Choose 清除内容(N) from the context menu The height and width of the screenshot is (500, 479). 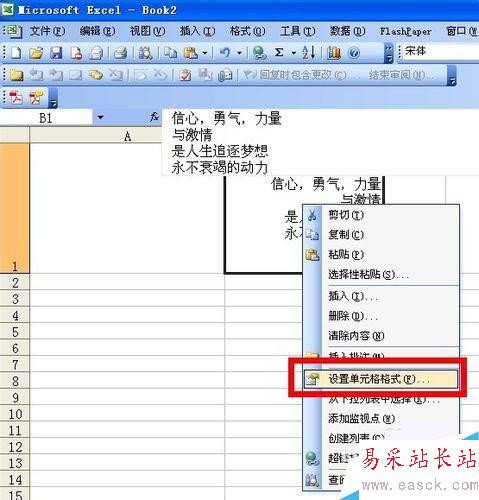[x=381, y=336]
